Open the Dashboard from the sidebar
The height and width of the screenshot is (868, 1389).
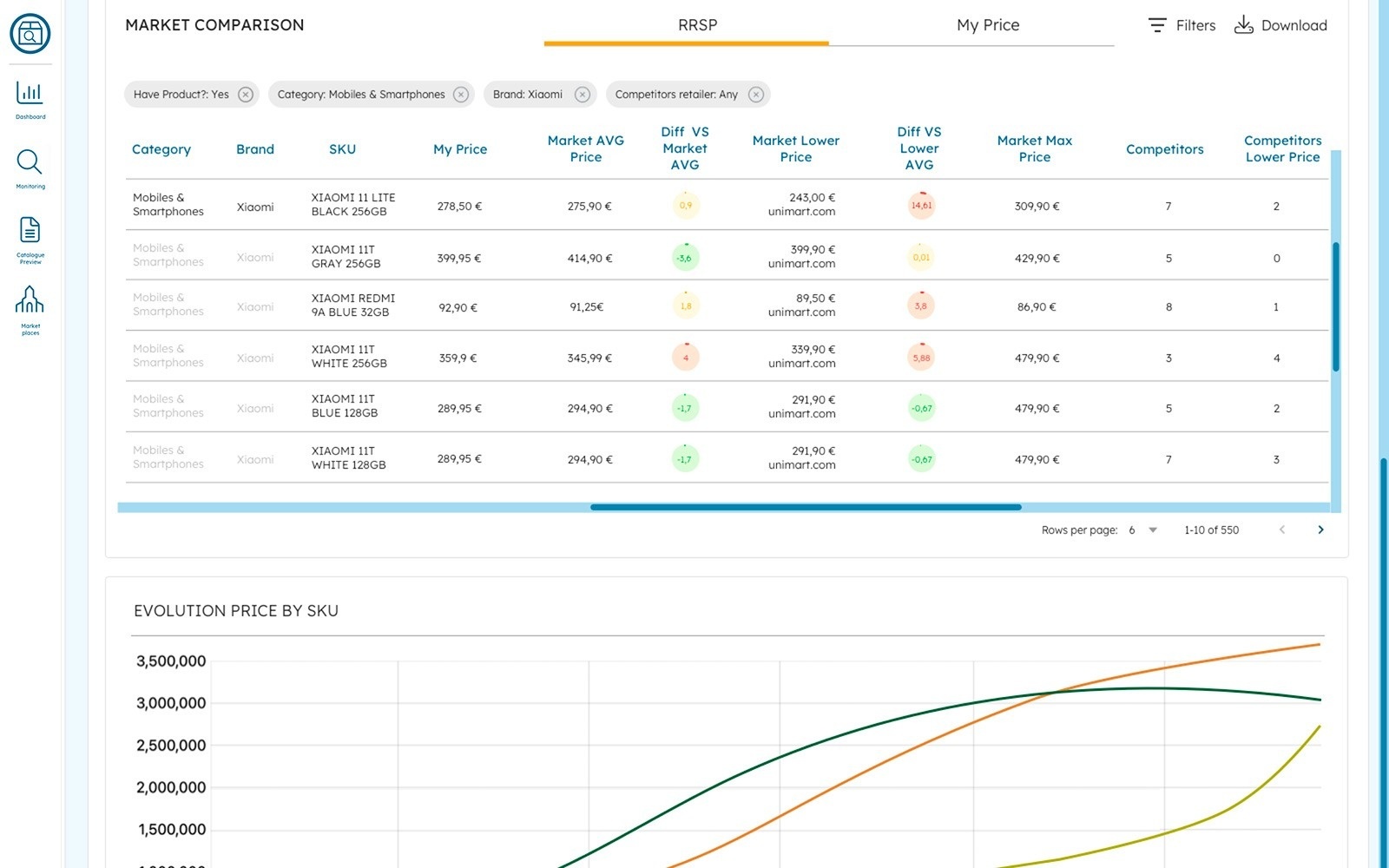[30, 97]
